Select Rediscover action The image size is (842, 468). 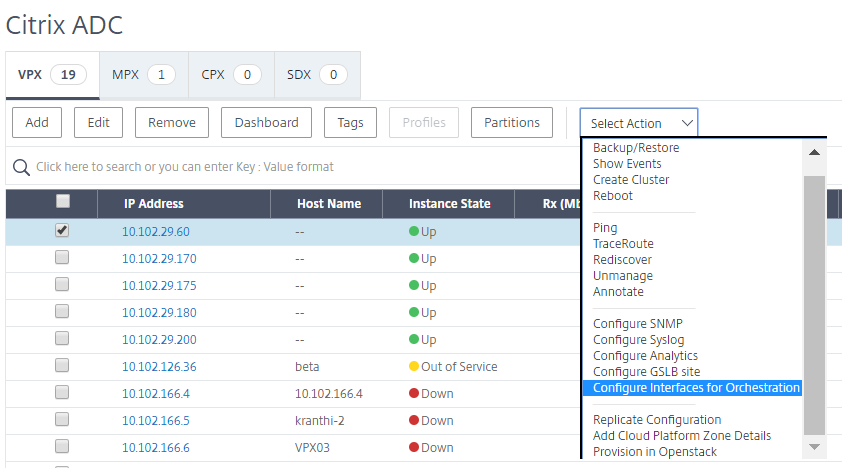(622, 260)
